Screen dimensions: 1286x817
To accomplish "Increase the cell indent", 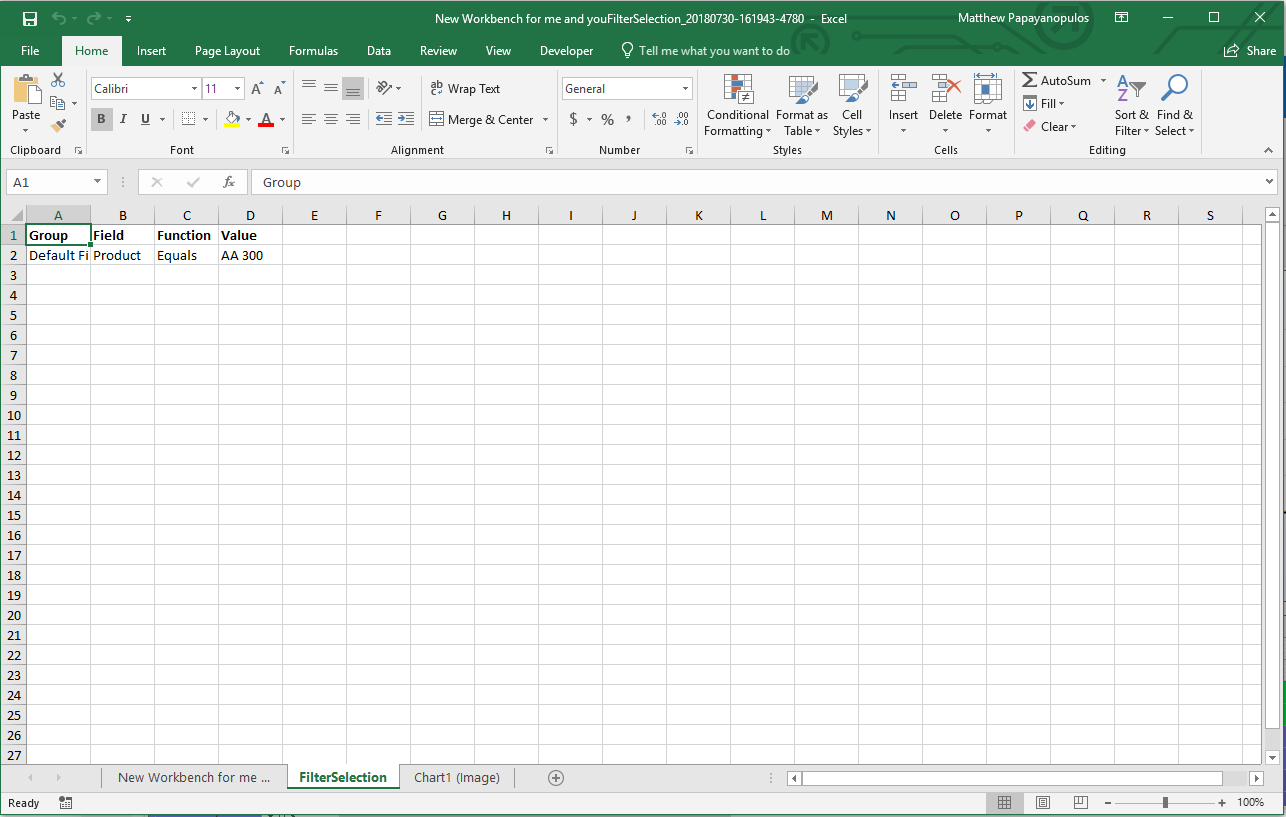I will click(406, 119).
